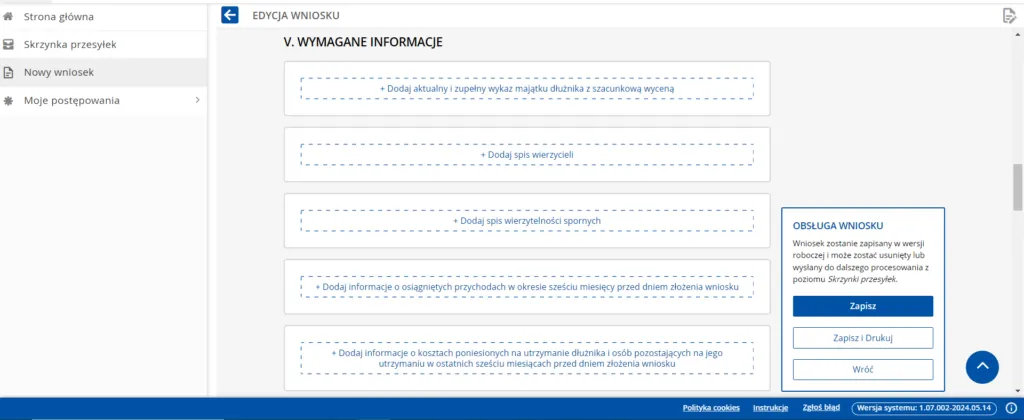Open the Instrukcje link in footer
This screenshot has width=1024, height=420.
[x=771, y=408]
